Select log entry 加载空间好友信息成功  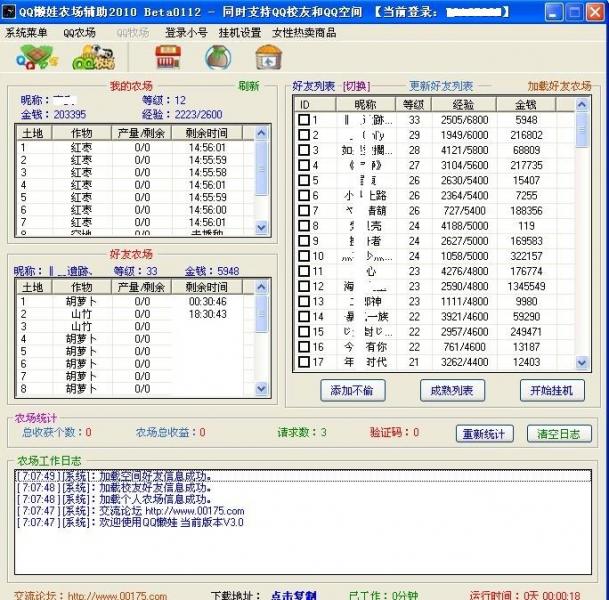pyautogui.click(x=303, y=476)
